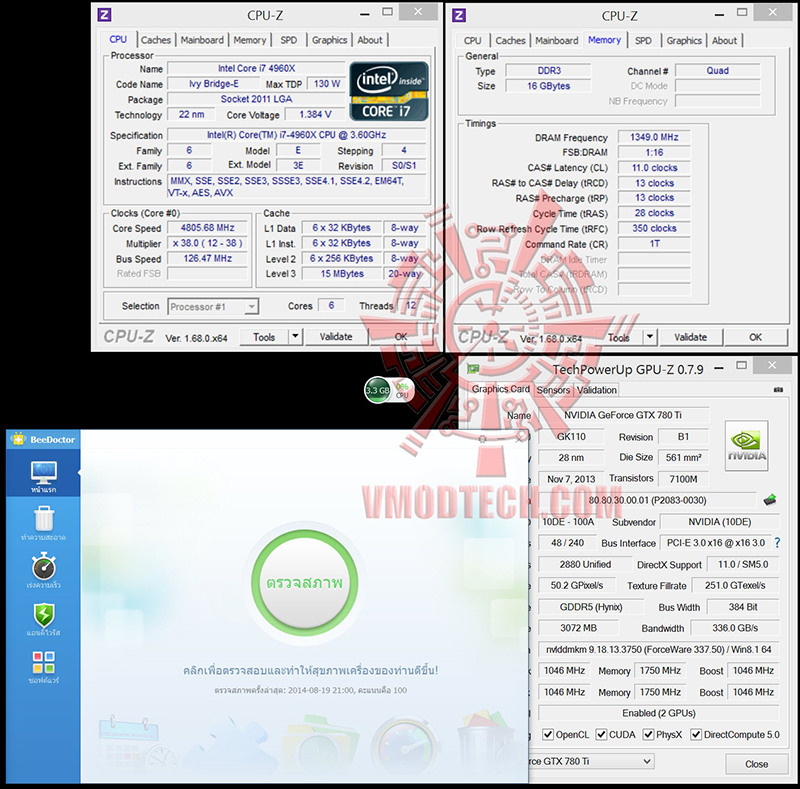This screenshot has height=789, width=800.
Task: Click the Intel Core i7 logo badge
Action: click(389, 91)
